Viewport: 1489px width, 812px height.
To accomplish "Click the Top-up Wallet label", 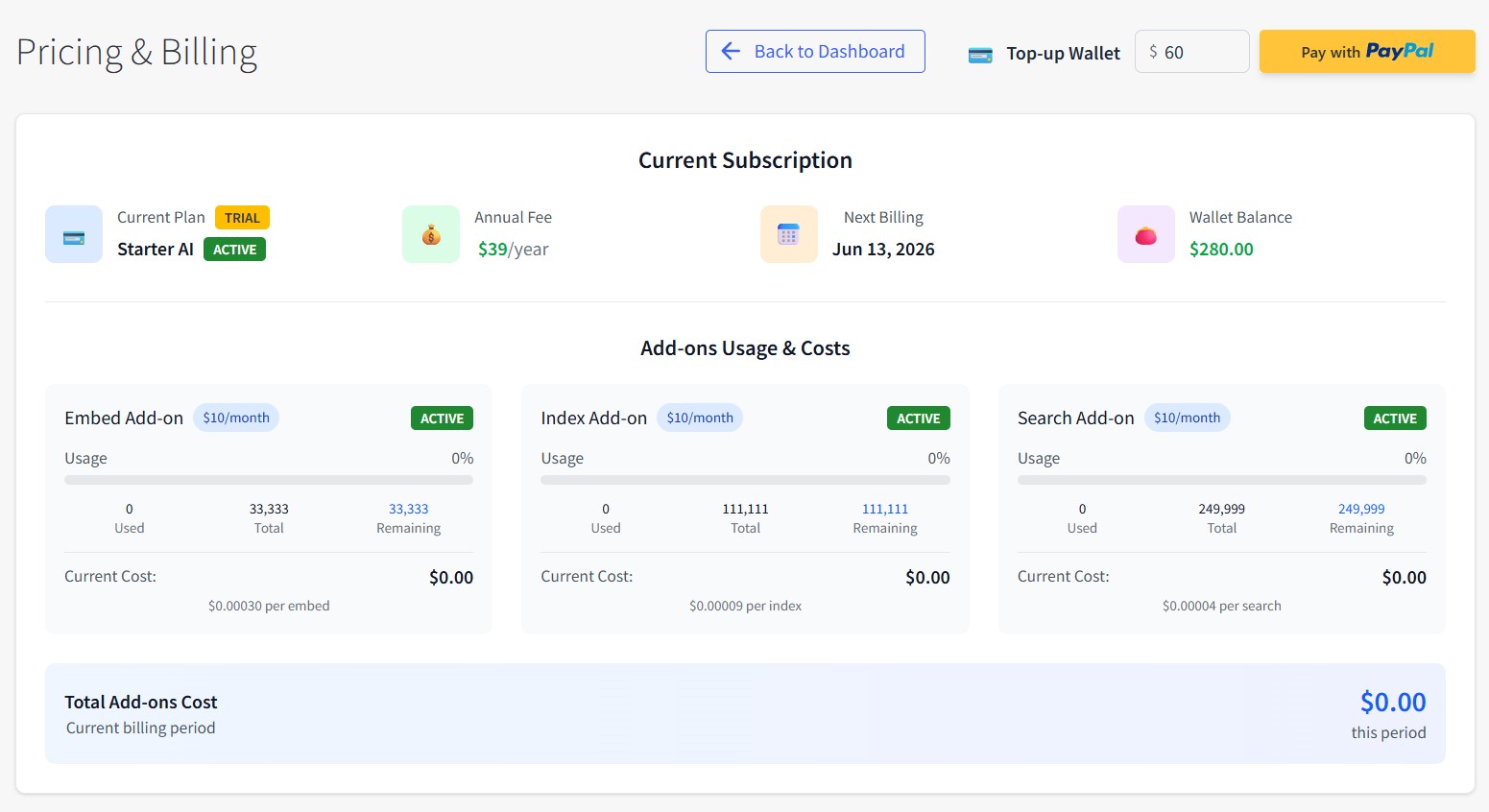I will tap(1064, 54).
